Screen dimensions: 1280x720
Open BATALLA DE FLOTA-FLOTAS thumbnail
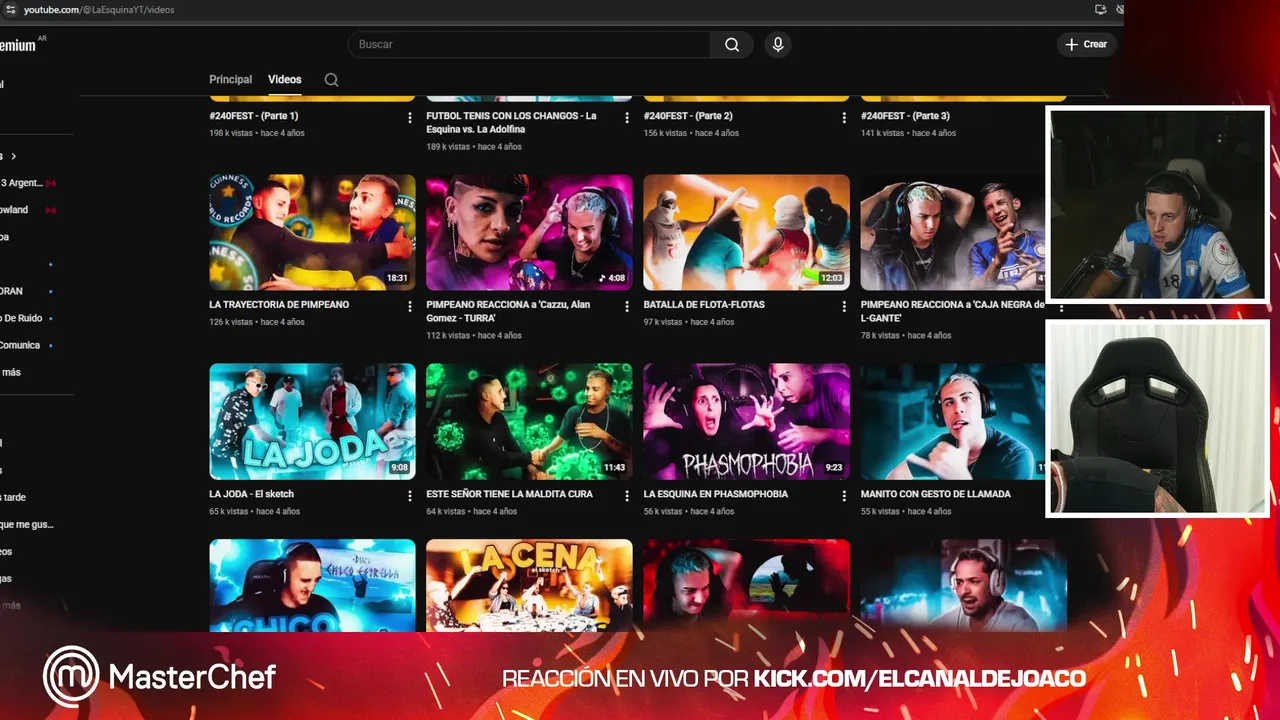(x=746, y=233)
